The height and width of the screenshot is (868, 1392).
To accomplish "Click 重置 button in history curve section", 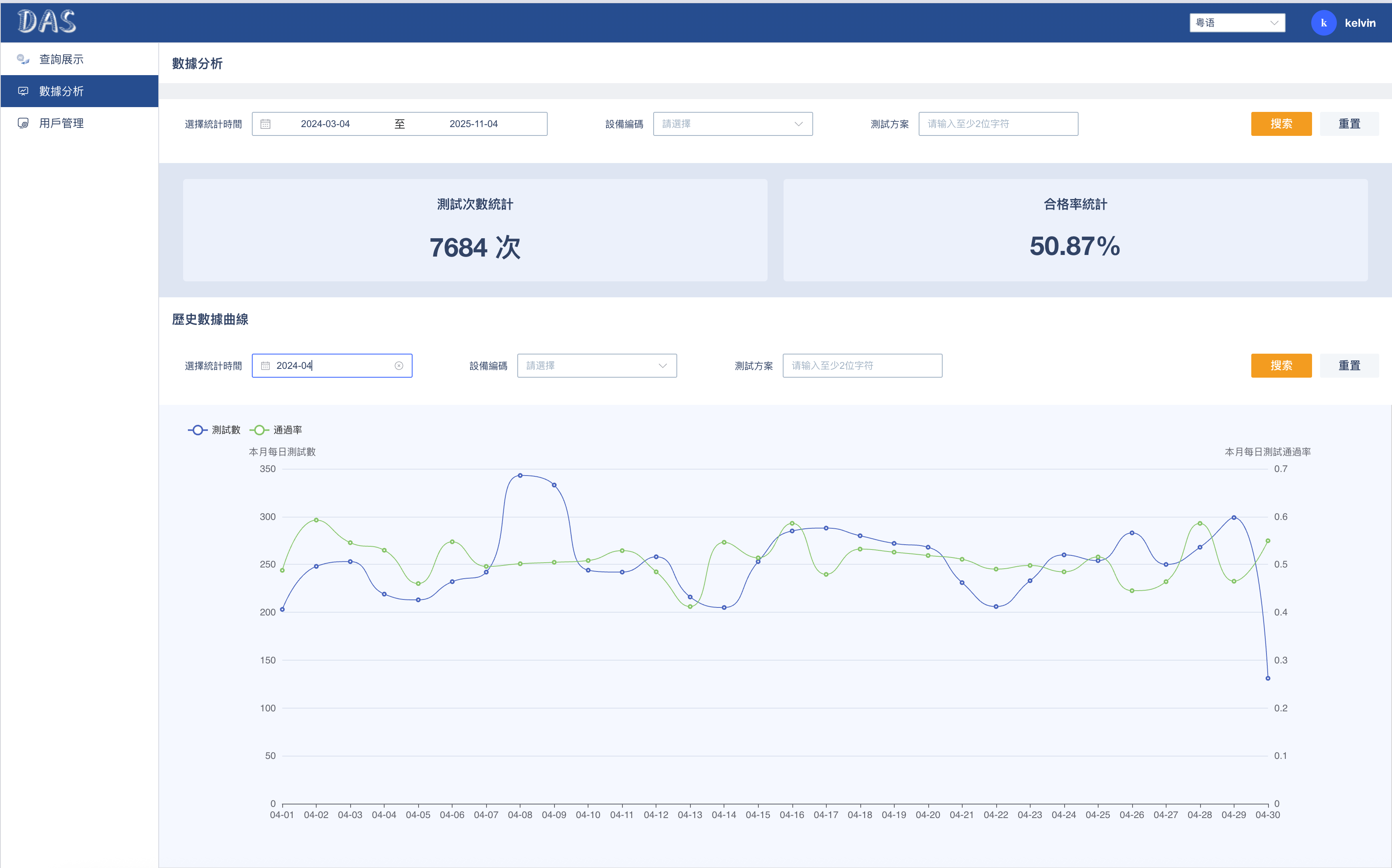I will coord(1349,366).
